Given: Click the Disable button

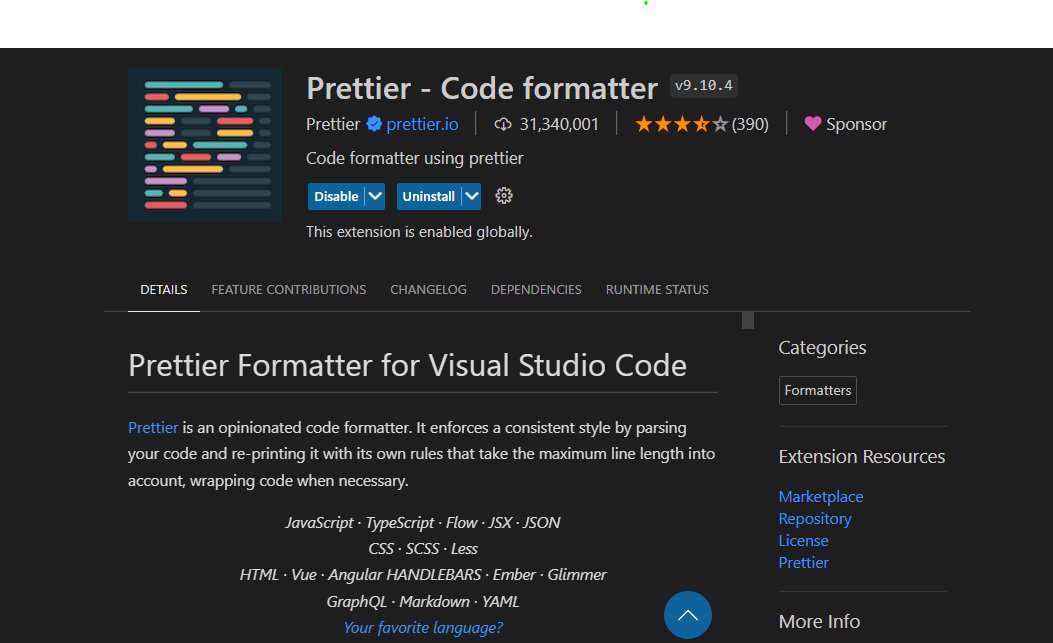Looking at the screenshot, I should point(336,196).
